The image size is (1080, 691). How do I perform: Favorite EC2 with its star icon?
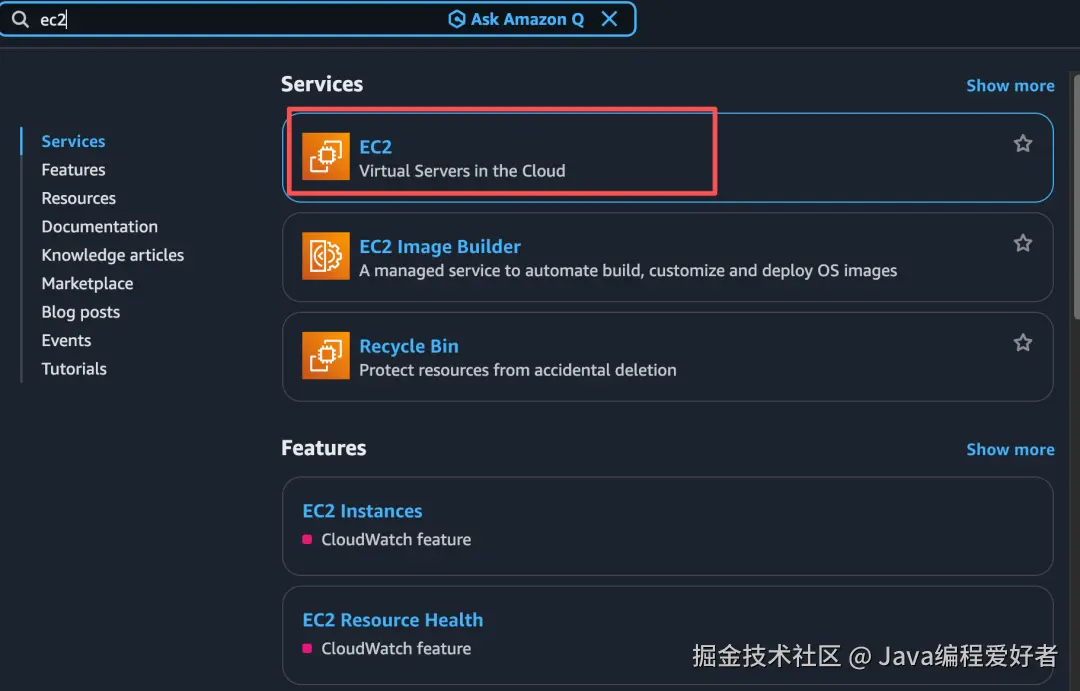[x=1023, y=144]
